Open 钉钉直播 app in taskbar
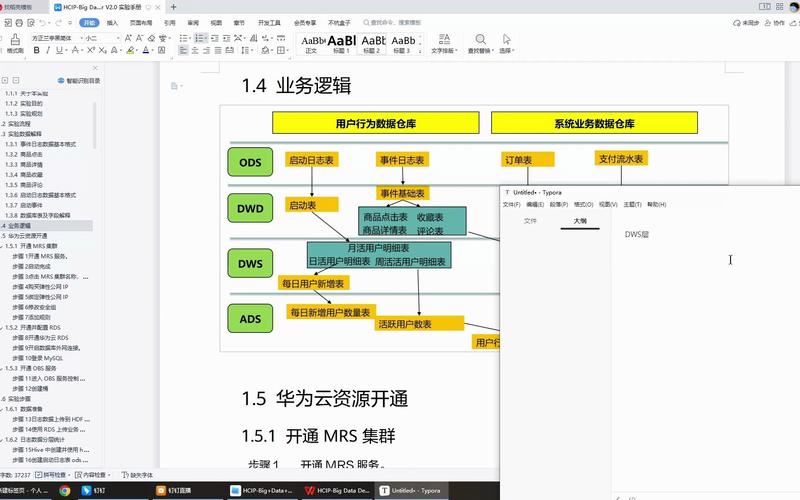Screen dimensions: 800x500 pos(174,490)
